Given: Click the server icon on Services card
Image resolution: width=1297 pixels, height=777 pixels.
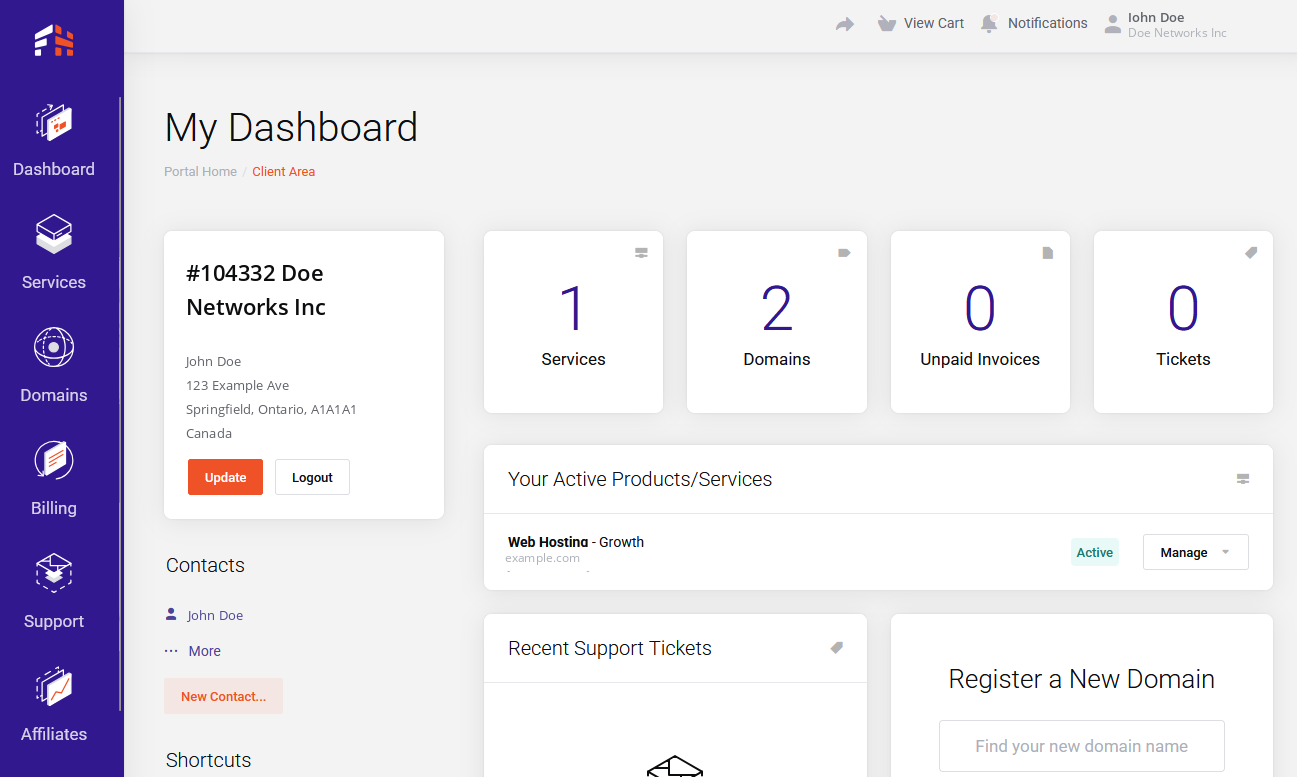Looking at the screenshot, I should (641, 253).
